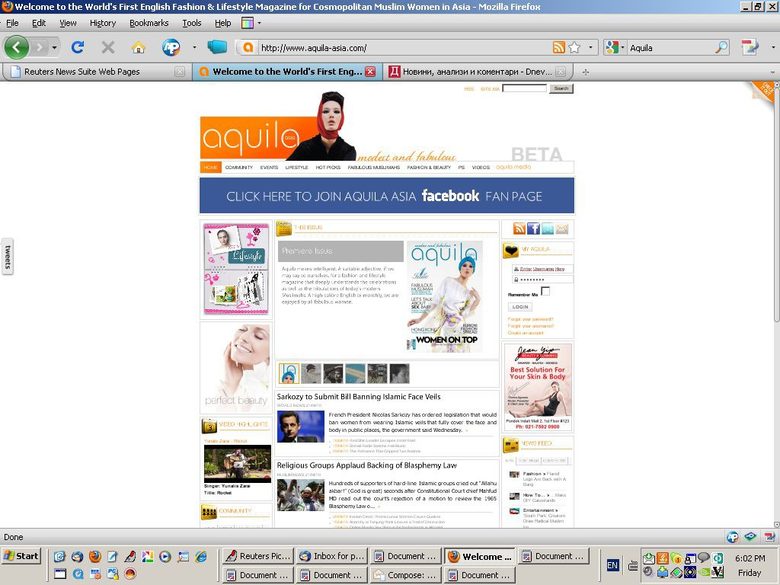
Task: Open the video highlight thumbnail of guitarist
Action: 237,464
